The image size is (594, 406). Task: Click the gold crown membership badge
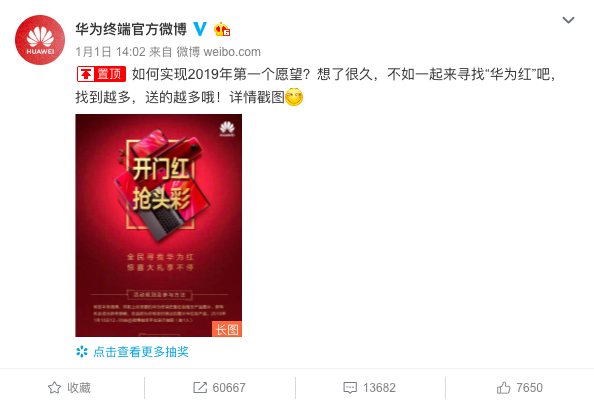222,29
